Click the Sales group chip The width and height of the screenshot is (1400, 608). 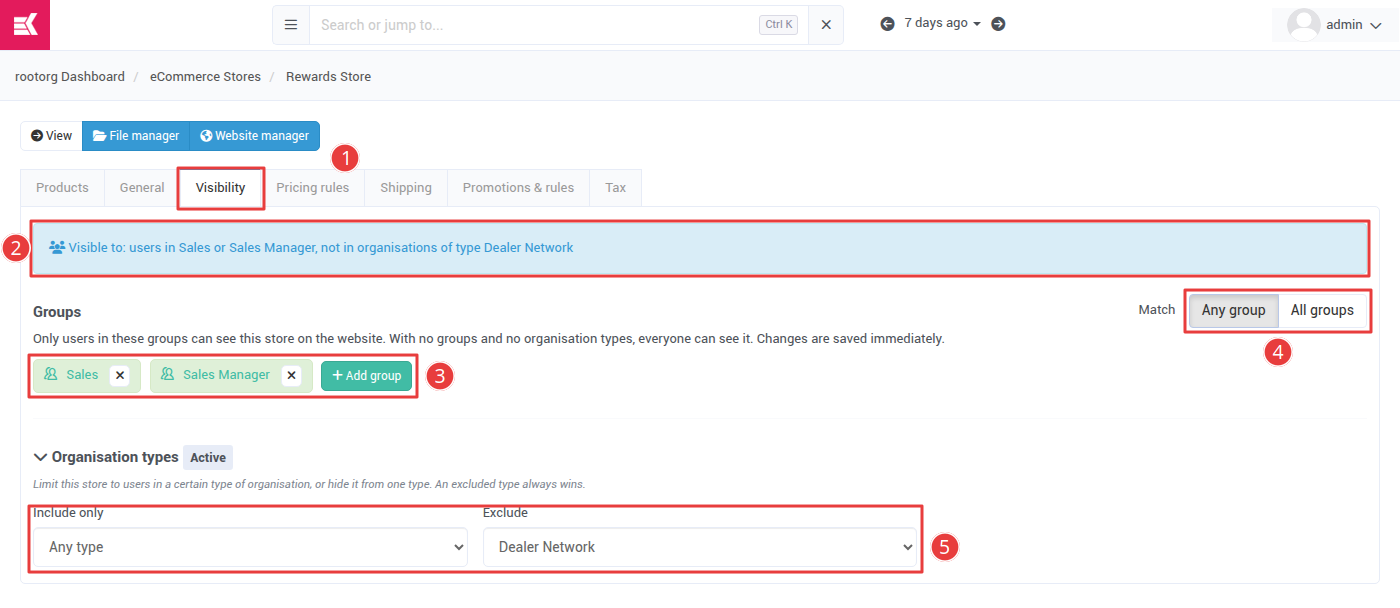87,375
